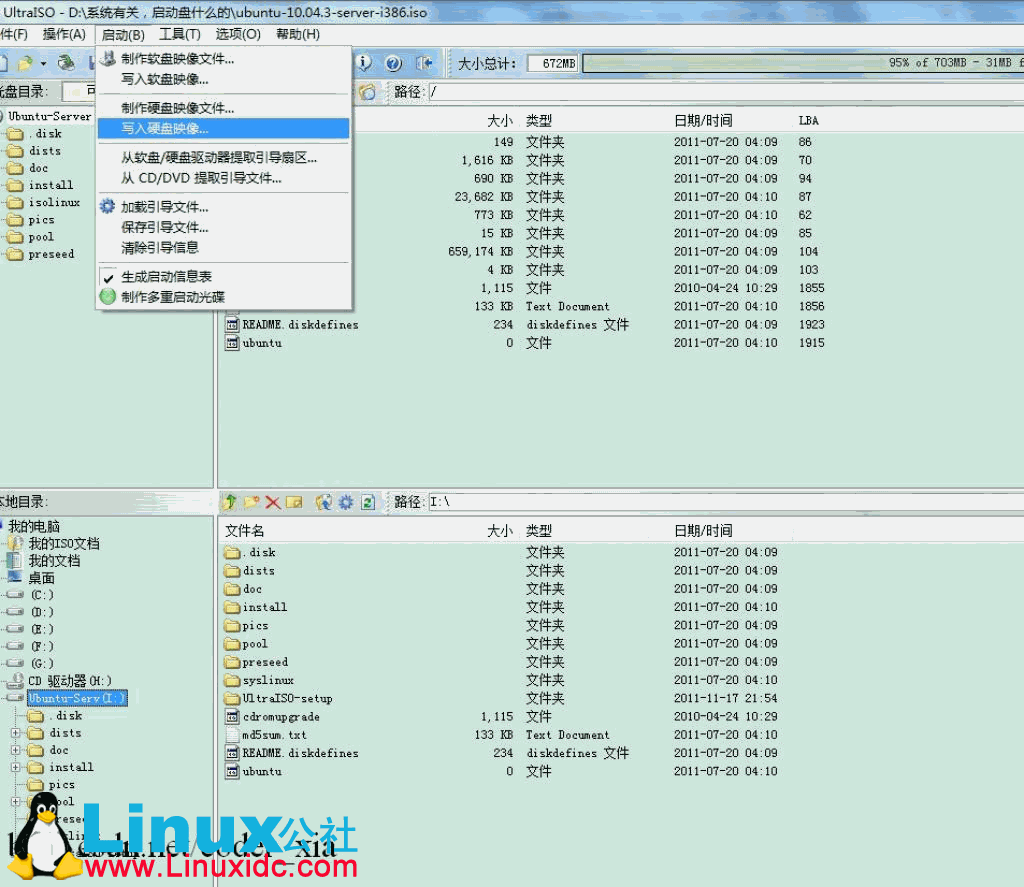Click the add-to-image icon in local toolbar
This screenshot has width=1024, height=887.
(323, 502)
